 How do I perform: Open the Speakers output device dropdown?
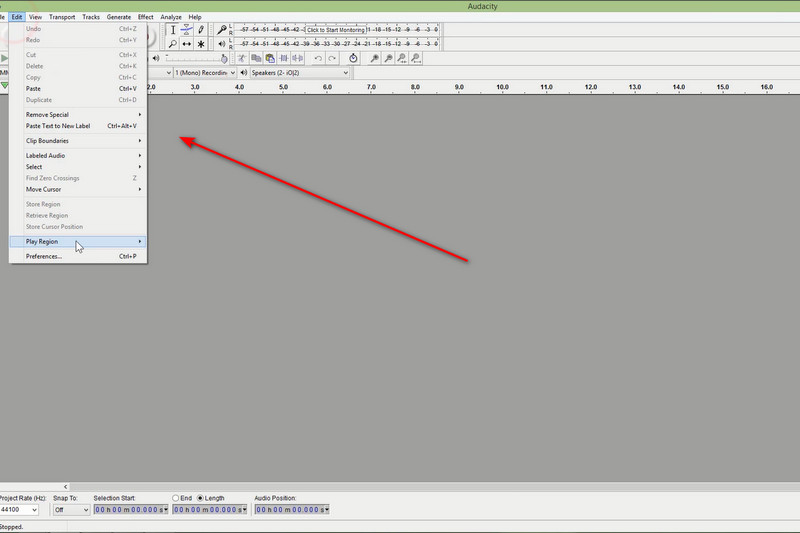[298, 73]
